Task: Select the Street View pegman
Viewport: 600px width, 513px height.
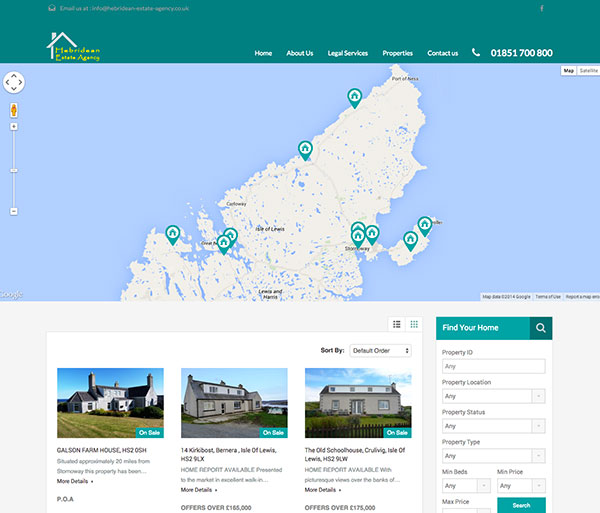Action: (x=14, y=110)
